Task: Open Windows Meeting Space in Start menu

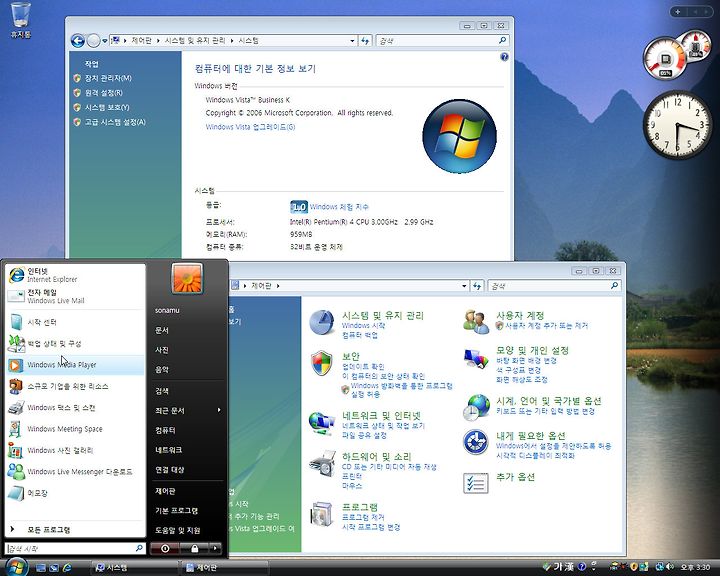Action: 75,429
